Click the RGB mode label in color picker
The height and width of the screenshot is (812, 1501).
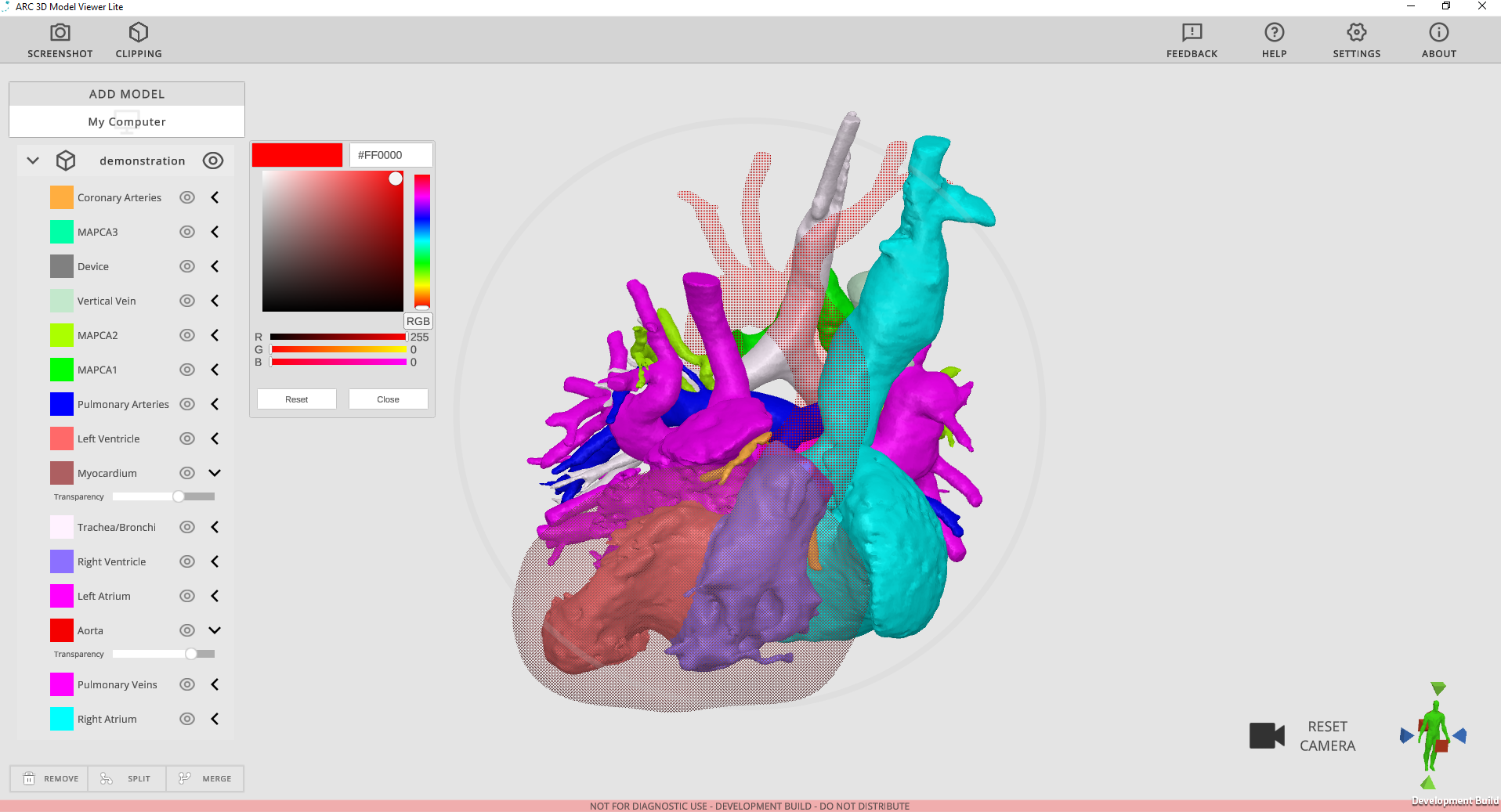click(x=418, y=320)
